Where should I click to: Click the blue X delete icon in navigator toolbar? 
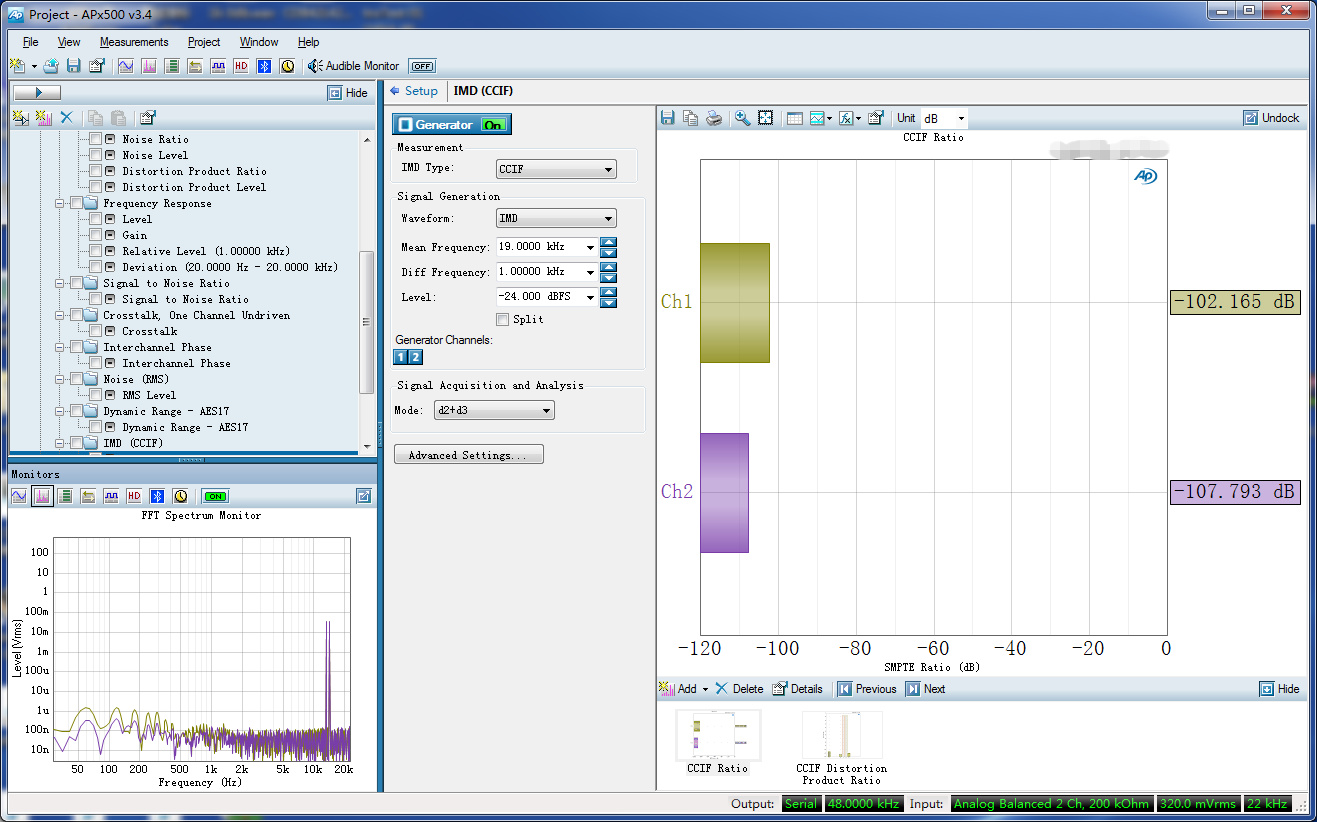[67, 117]
